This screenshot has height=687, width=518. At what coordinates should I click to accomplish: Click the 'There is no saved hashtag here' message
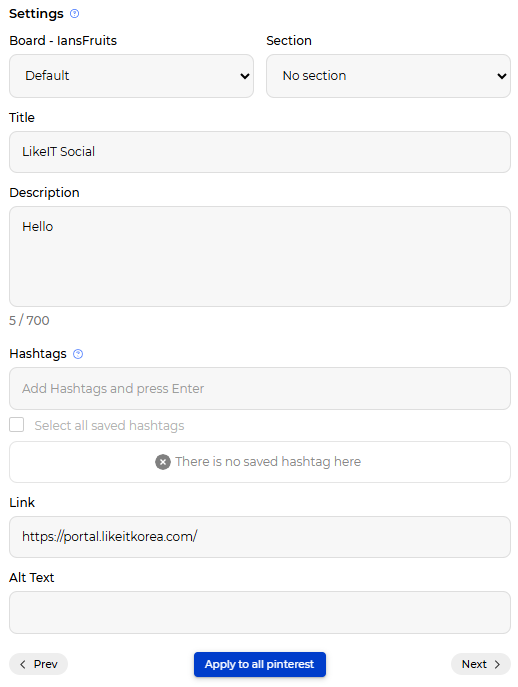coord(268,462)
